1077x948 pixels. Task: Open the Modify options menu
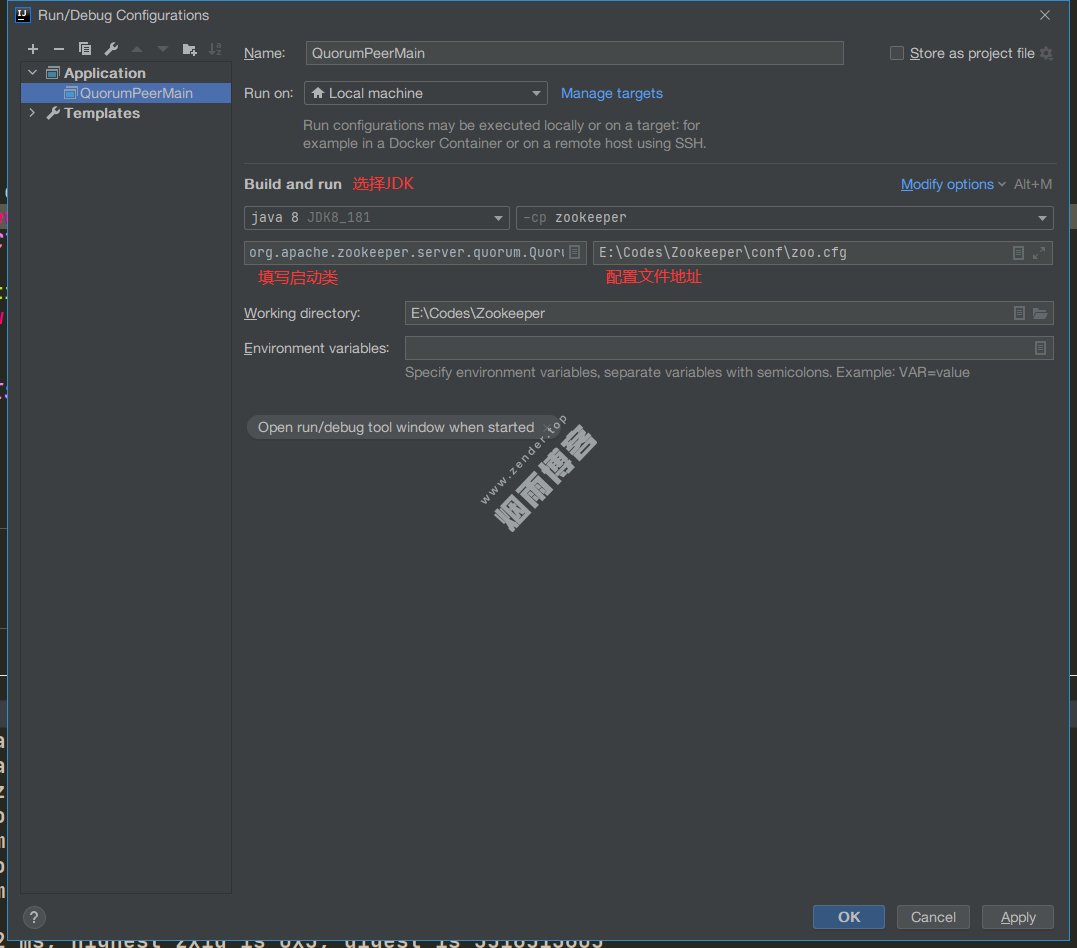click(x=952, y=184)
